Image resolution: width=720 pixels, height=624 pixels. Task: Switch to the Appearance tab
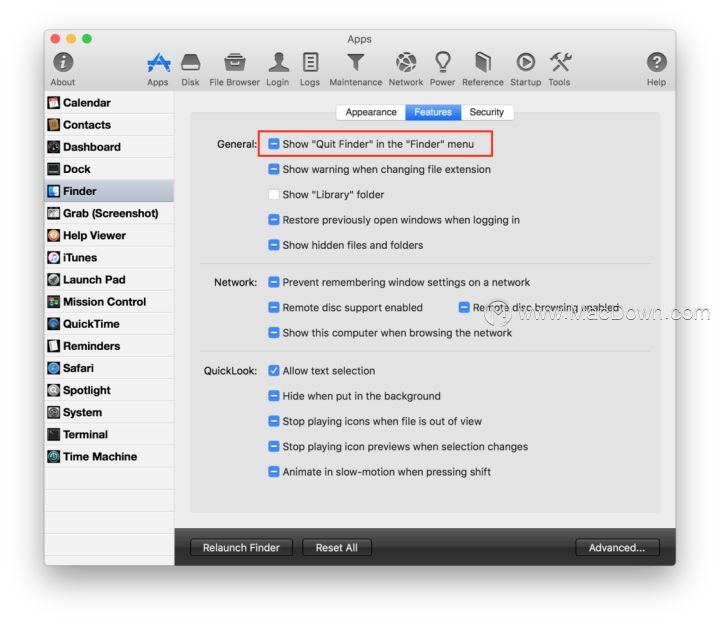click(x=371, y=112)
